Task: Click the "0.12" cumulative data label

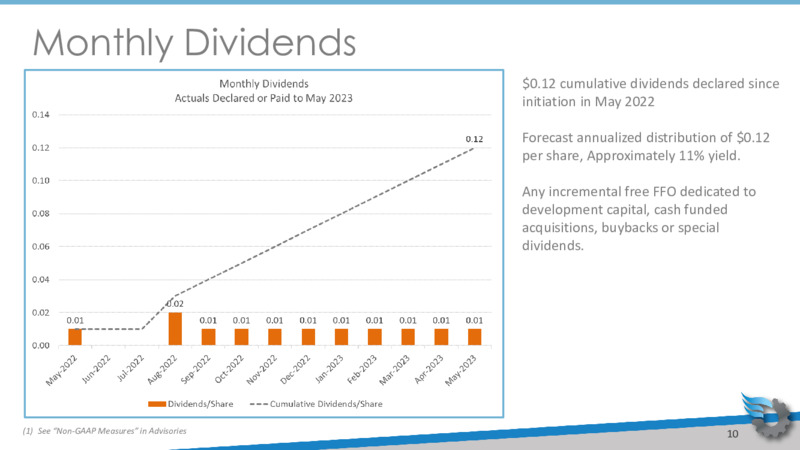Action: 474,139
